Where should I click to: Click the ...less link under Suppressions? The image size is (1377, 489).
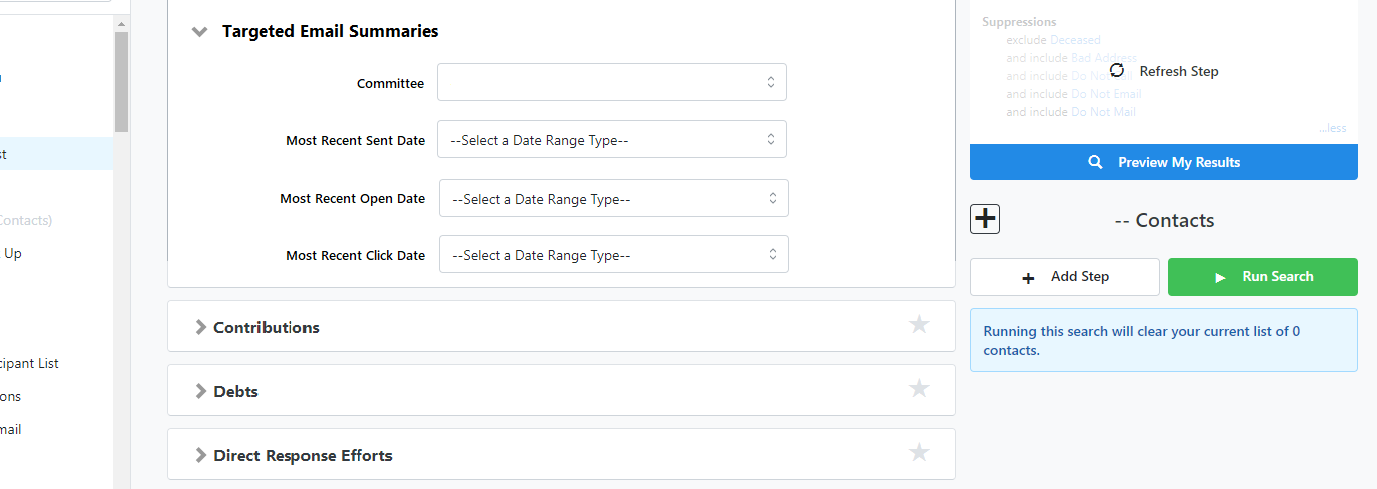click(x=1333, y=128)
